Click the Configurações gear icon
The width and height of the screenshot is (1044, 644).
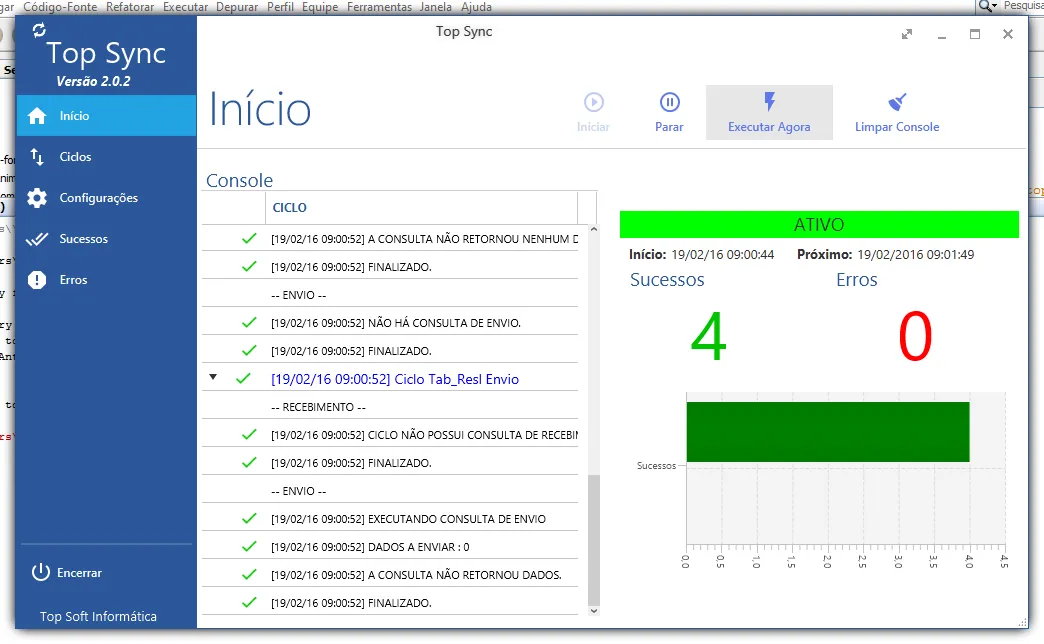[x=37, y=198]
